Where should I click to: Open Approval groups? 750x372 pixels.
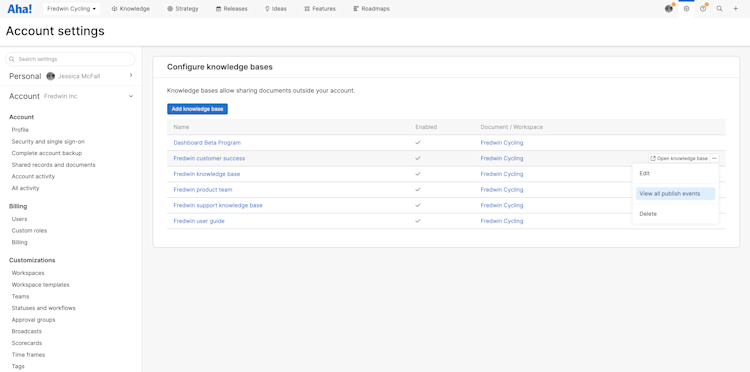(33, 320)
